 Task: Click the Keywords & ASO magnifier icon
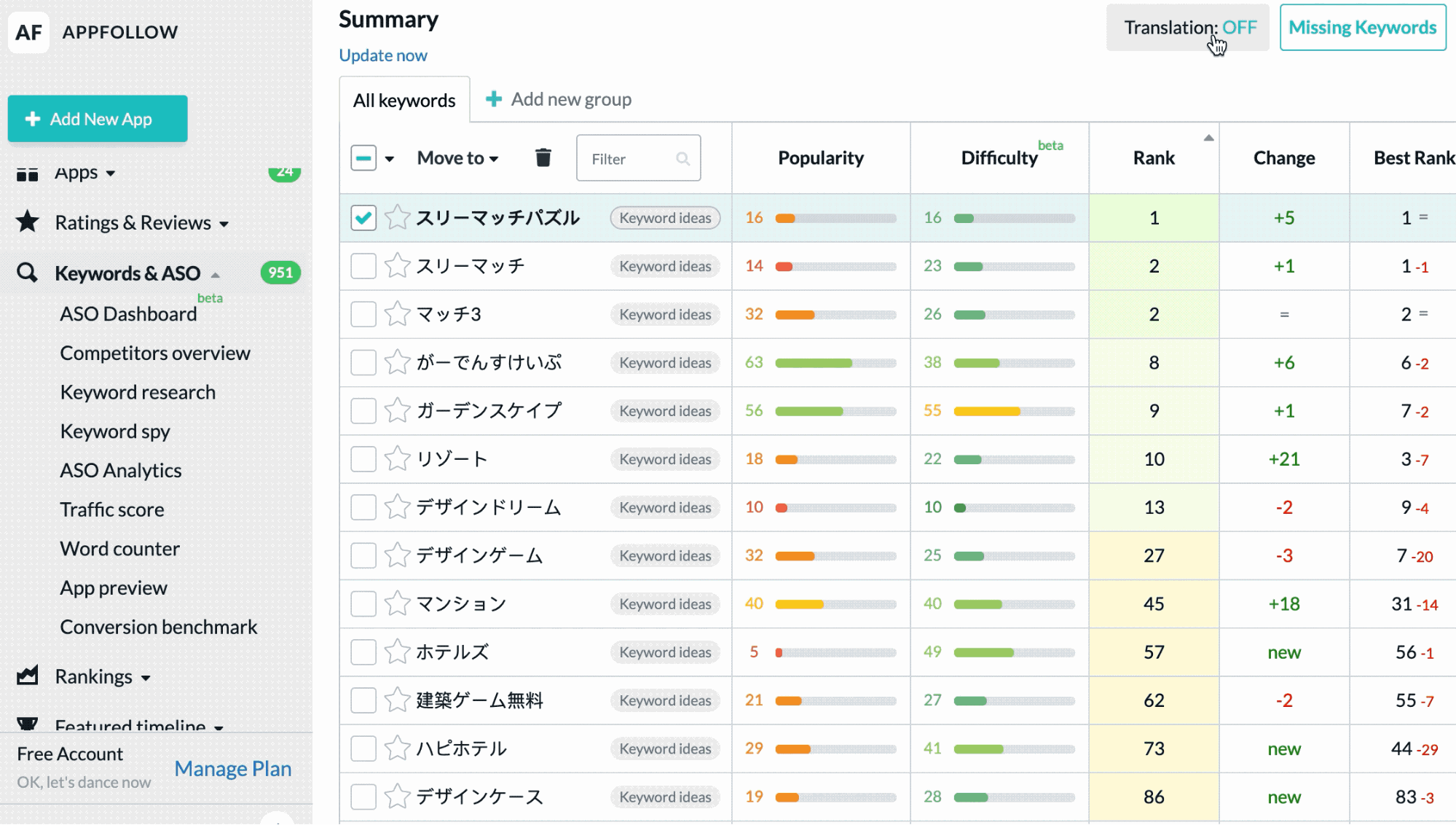27,273
